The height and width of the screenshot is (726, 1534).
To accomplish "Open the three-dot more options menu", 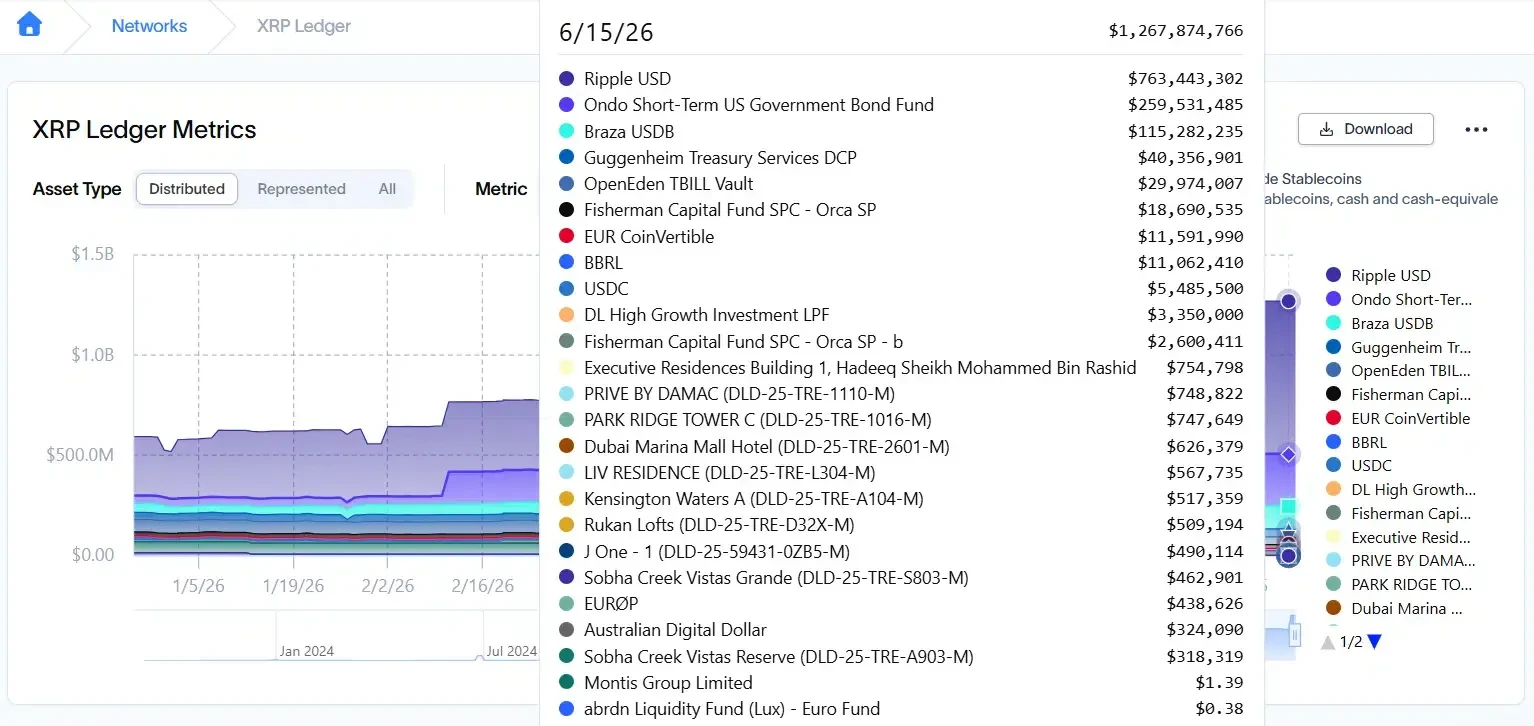I will click(1476, 129).
